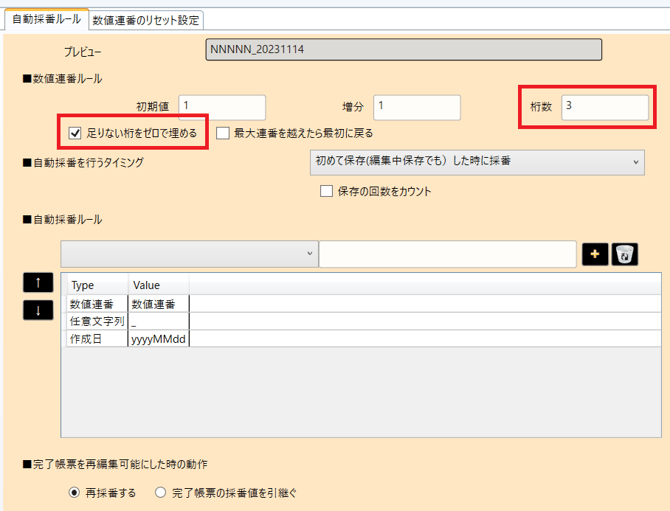Choose 完了帳票の採番値を引き継ぐ radio option
The image size is (670, 511).
(x=160, y=492)
